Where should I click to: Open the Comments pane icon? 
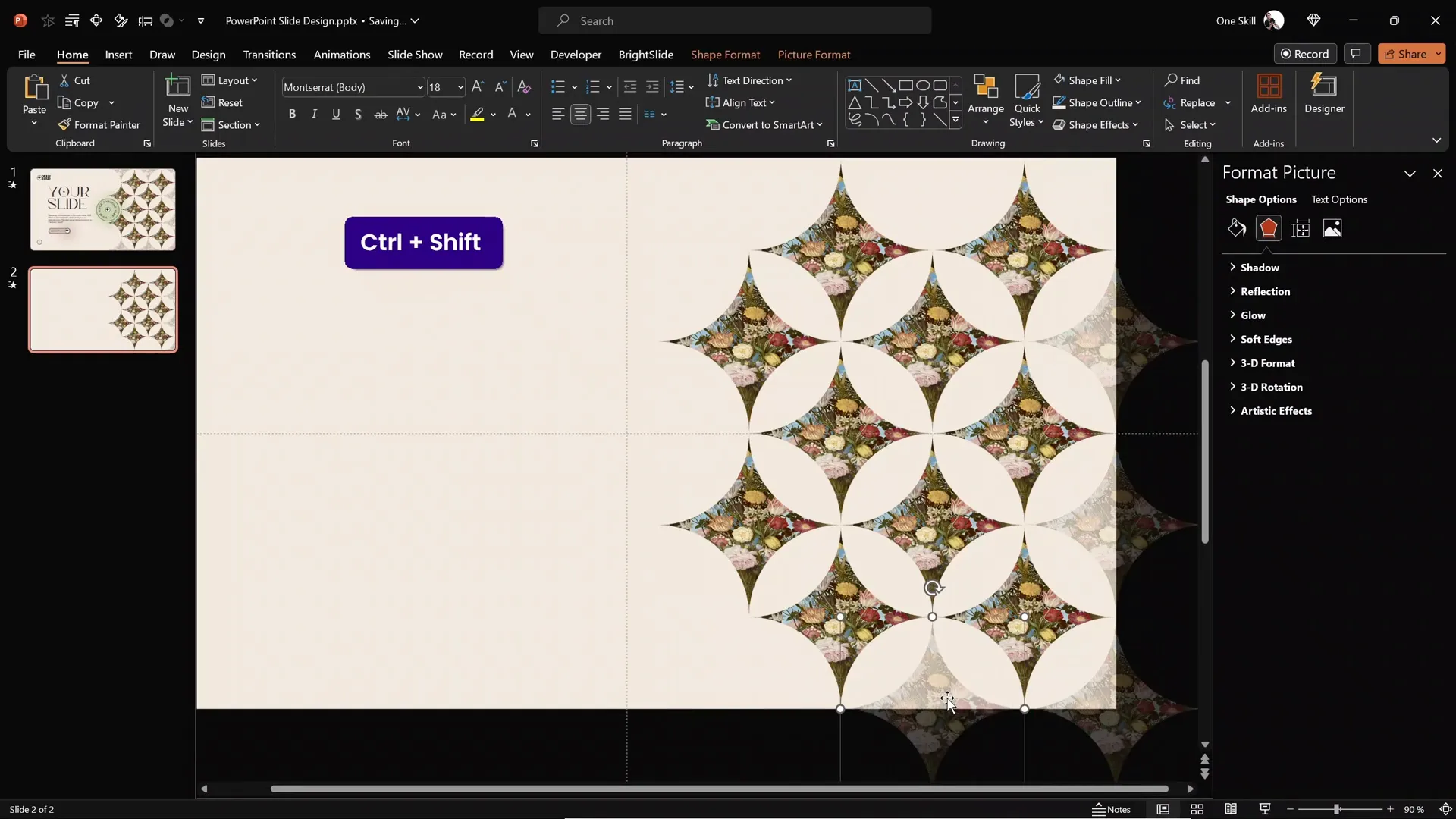click(x=1356, y=53)
